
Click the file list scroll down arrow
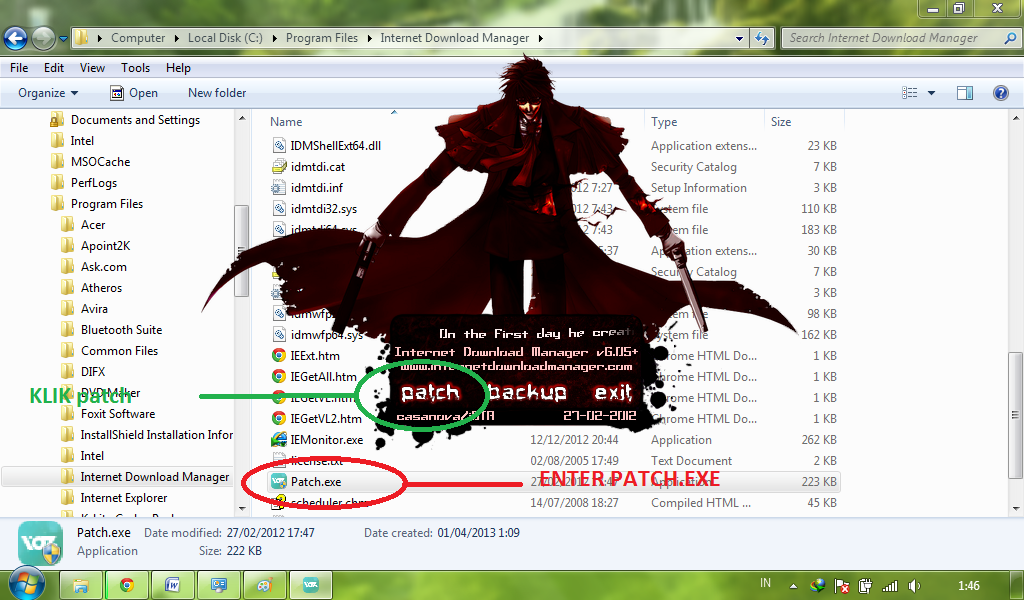coord(1016,508)
